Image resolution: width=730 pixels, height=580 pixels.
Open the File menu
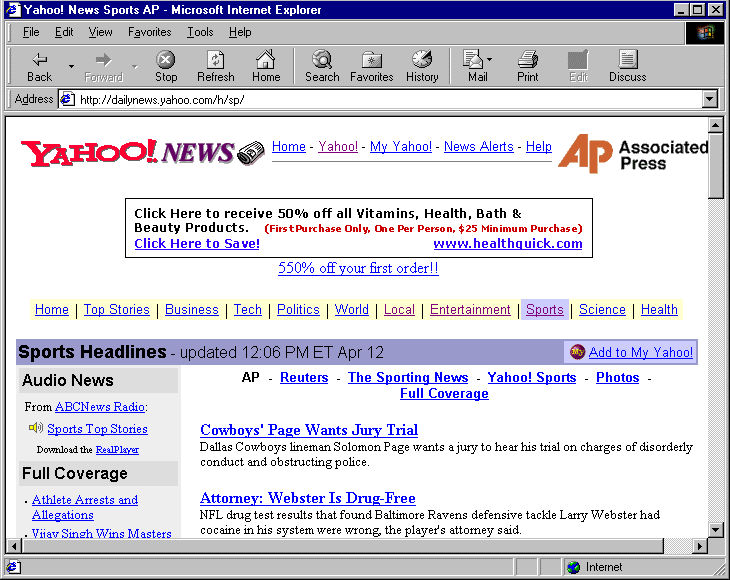click(31, 32)
